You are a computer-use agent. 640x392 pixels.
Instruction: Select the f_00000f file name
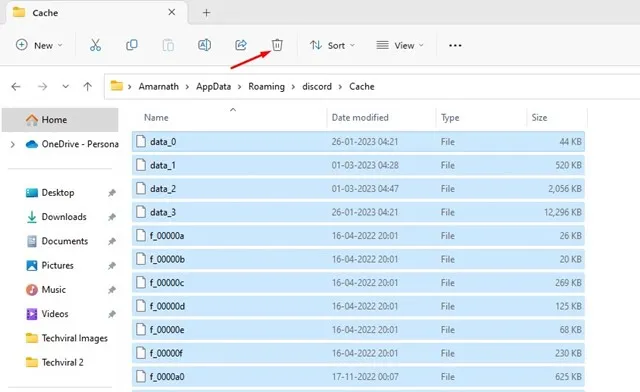pyautogui.click(x=166, y=353)
